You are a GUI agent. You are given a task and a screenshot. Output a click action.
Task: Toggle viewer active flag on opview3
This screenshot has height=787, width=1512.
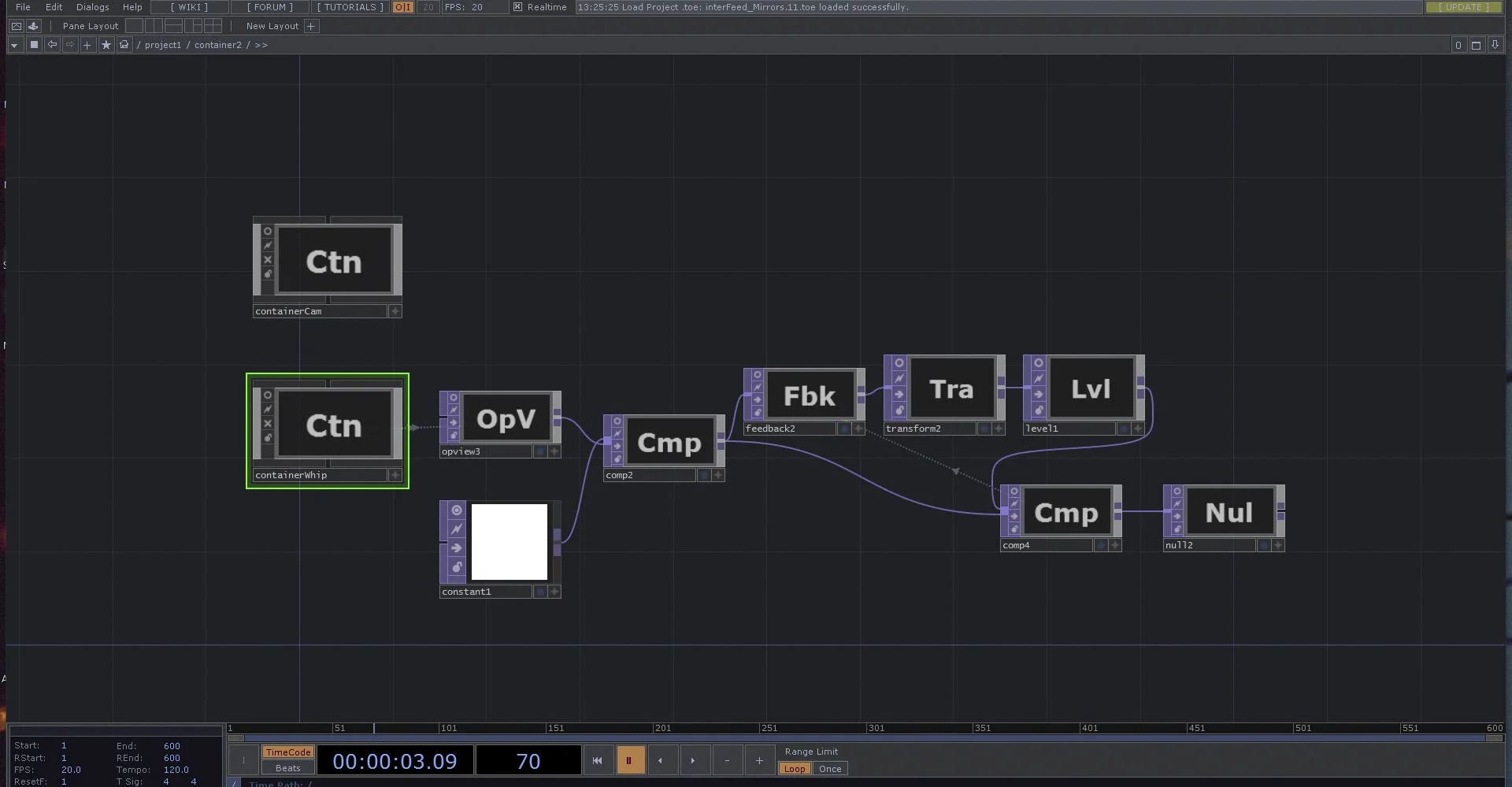[454, 398]
